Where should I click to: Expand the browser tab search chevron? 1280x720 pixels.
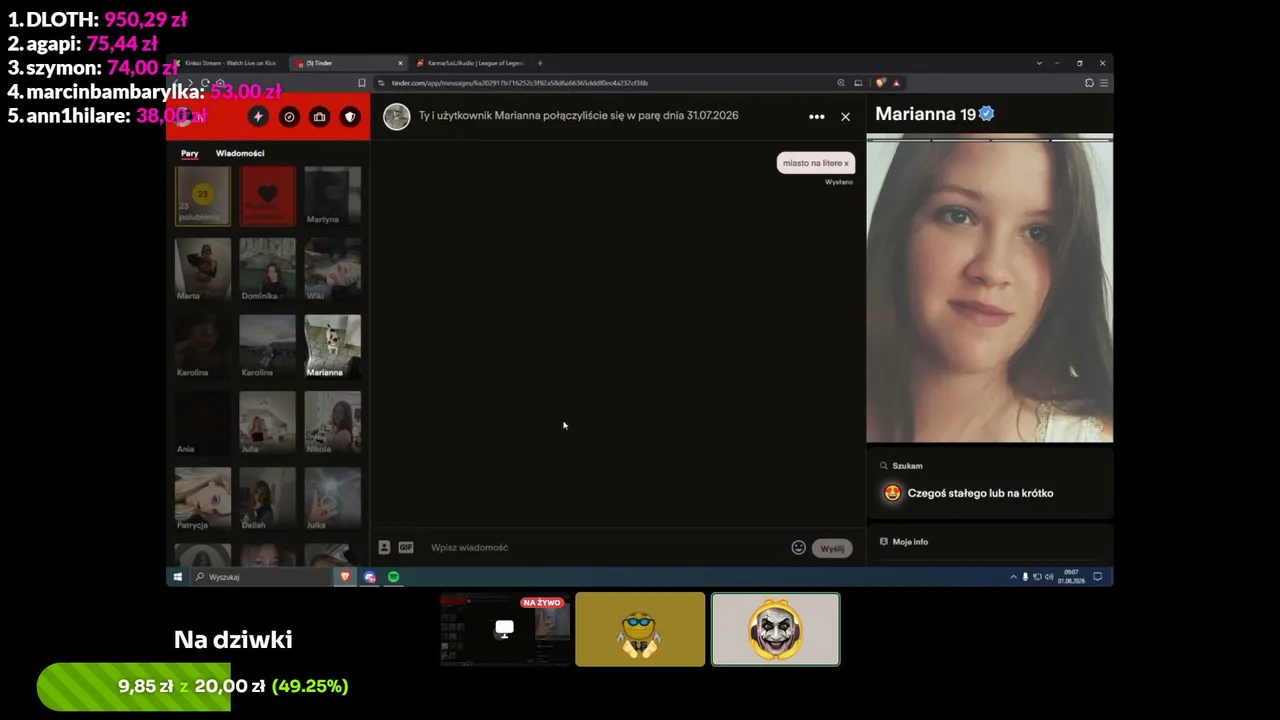[1039, 63]
